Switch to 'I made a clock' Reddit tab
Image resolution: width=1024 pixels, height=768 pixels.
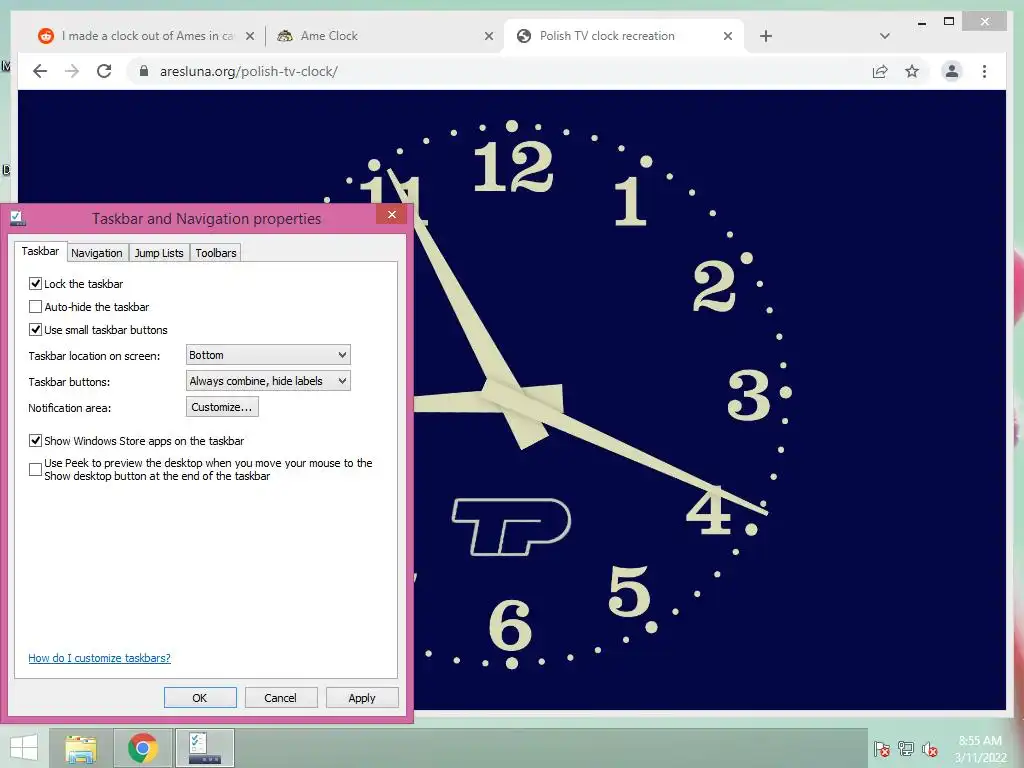tap(145, 36)
